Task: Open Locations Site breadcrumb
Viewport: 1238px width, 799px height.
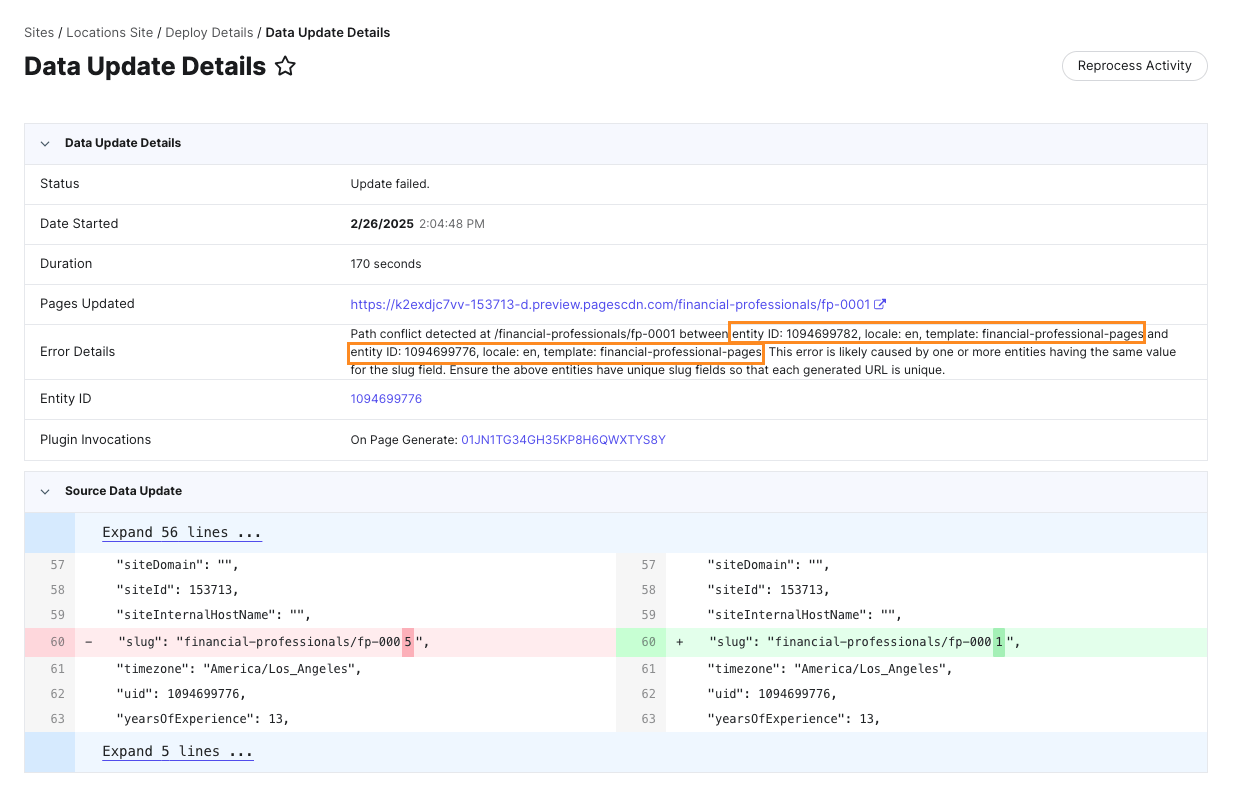Action: coord(110,32)
